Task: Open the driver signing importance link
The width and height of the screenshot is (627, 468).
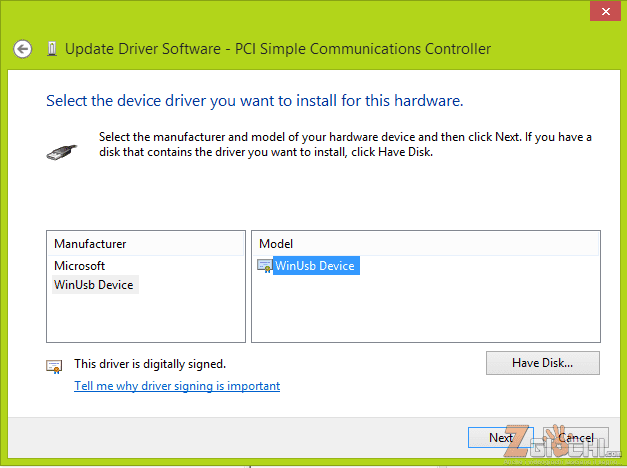Action: 177,386
